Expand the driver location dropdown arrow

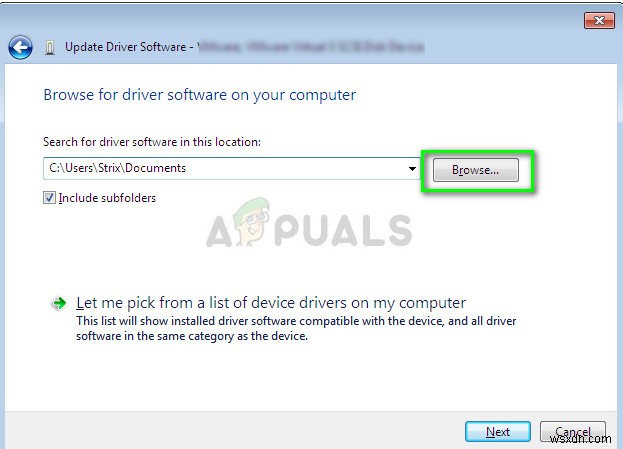click(x=412, y=168)
